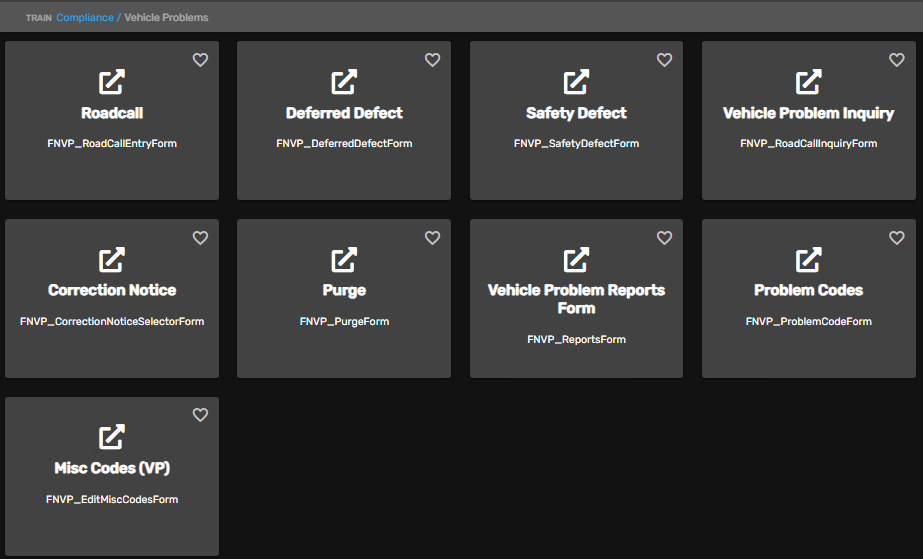Select the FNVP_RoadCallInquiryForm label
Viewport: 923px width, 559px height.
tap(808, 144)
